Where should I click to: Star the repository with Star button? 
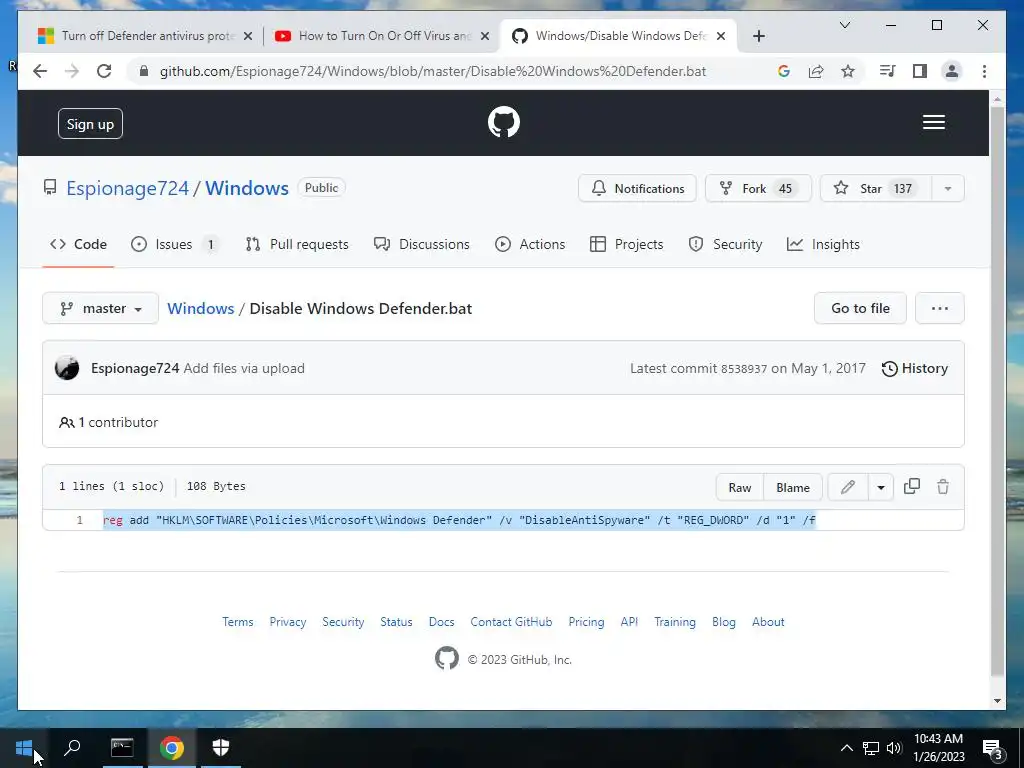point(875,188)
